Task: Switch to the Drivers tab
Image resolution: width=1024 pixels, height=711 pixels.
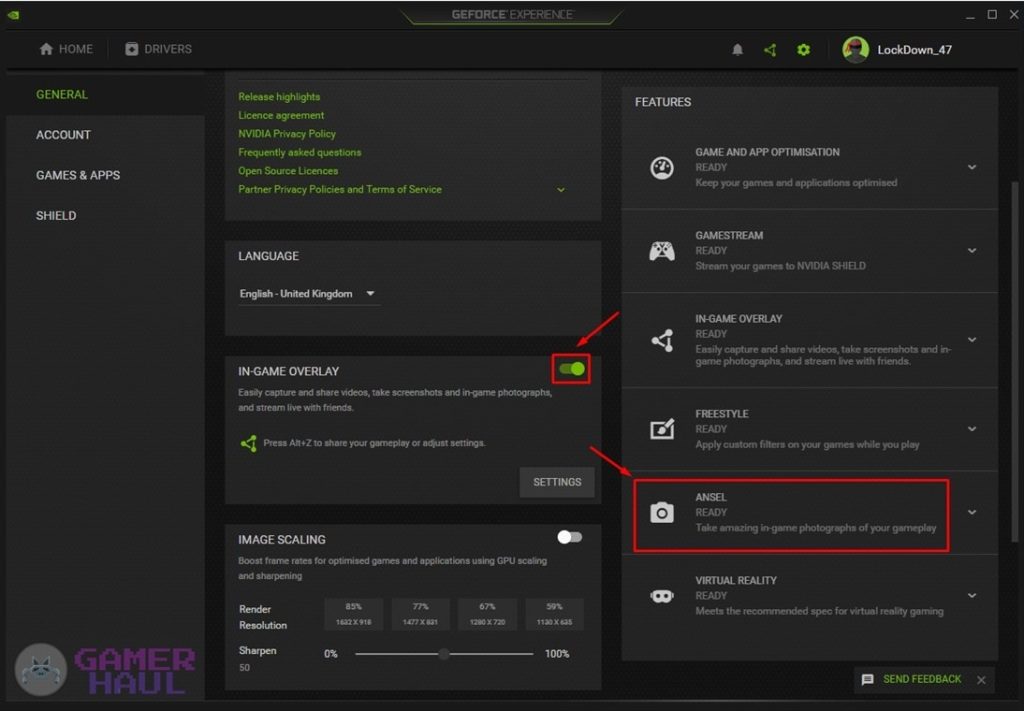Action: [159, 49]
